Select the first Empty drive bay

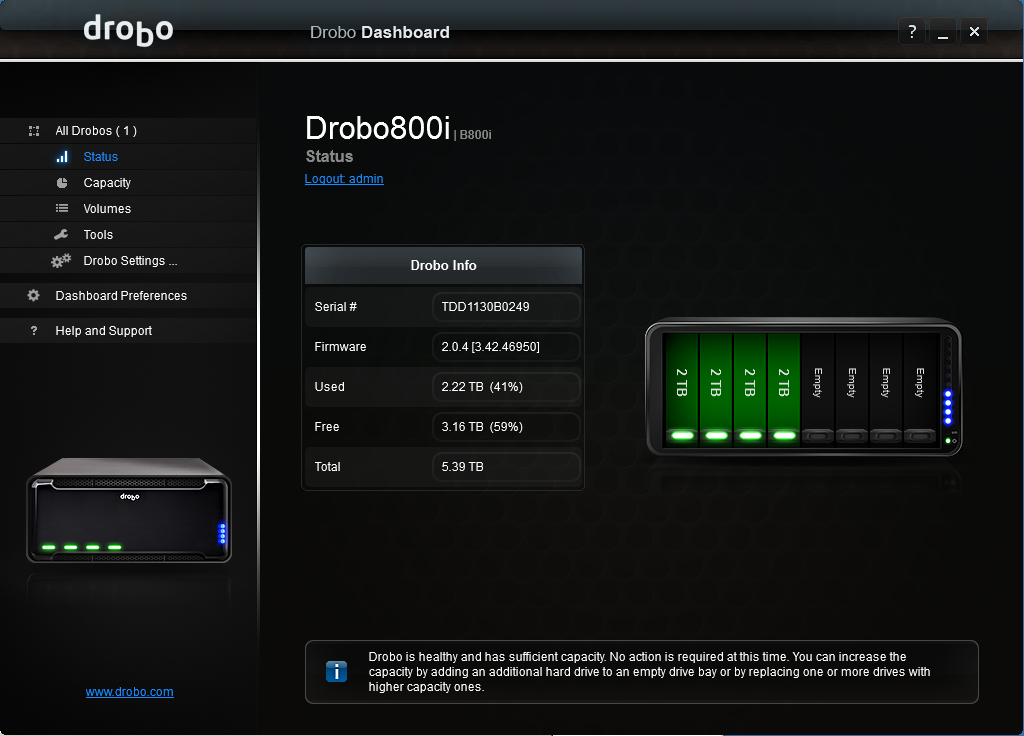(818, 390)
